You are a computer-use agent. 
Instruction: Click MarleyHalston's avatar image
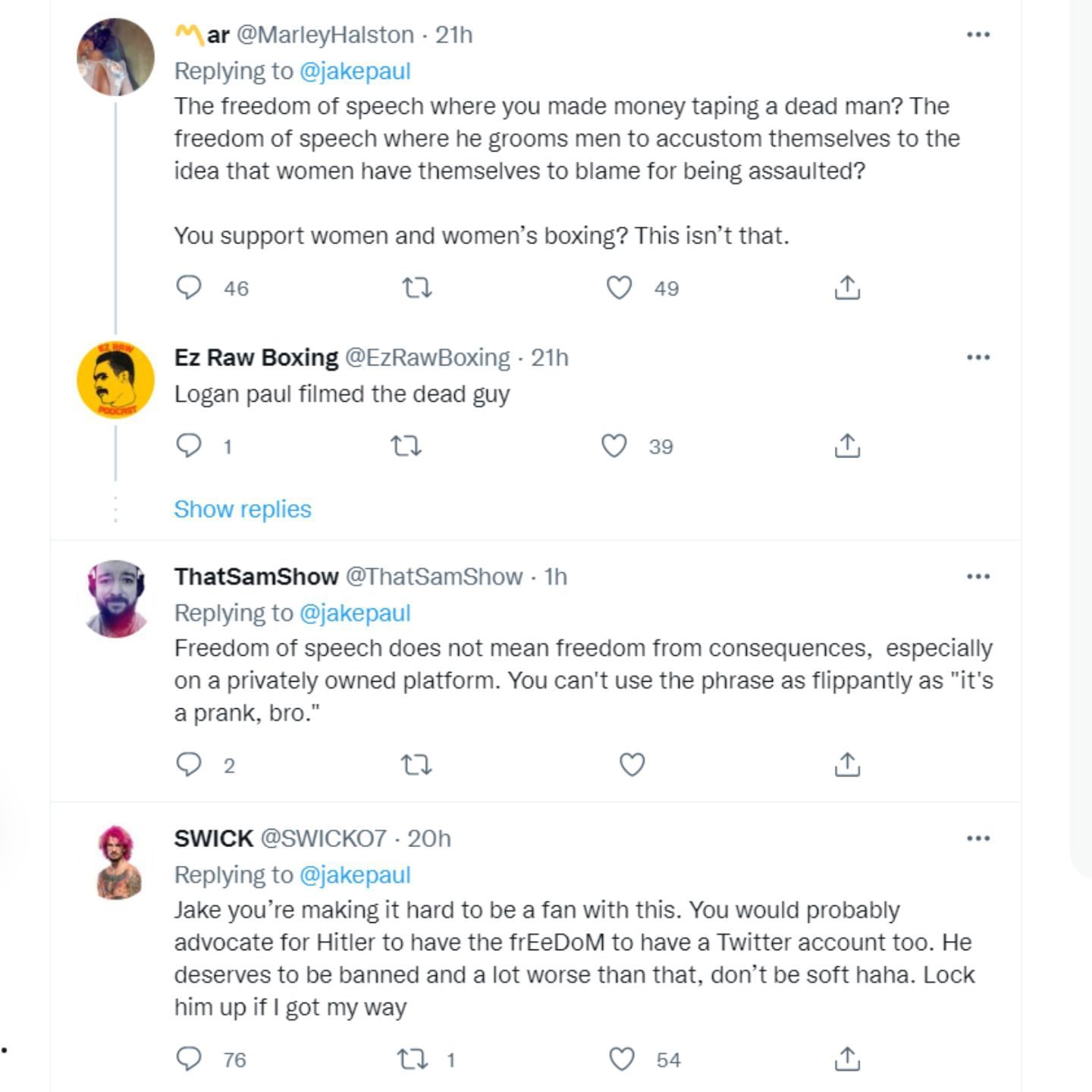click(116, 58)
